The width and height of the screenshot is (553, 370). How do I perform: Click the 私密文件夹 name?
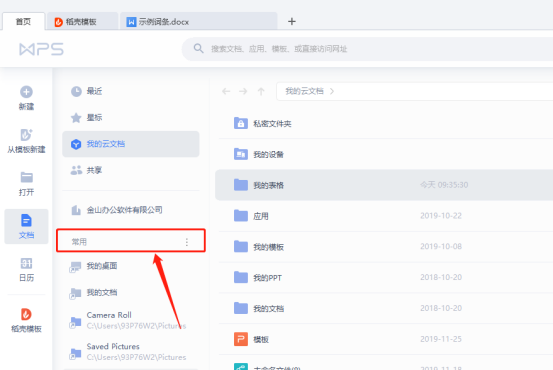coord(272,124)
